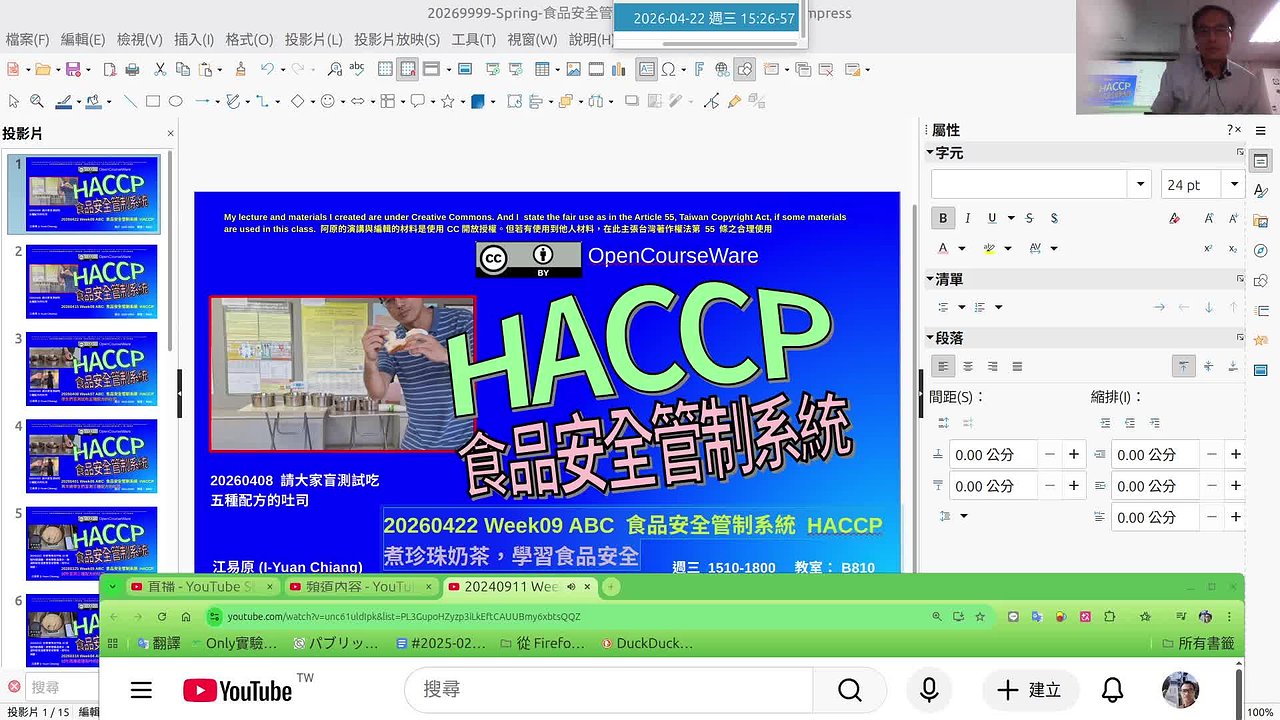Select the arrow Select tool
This screenshot has width=1280, height=720.
(x=13, y=101)
